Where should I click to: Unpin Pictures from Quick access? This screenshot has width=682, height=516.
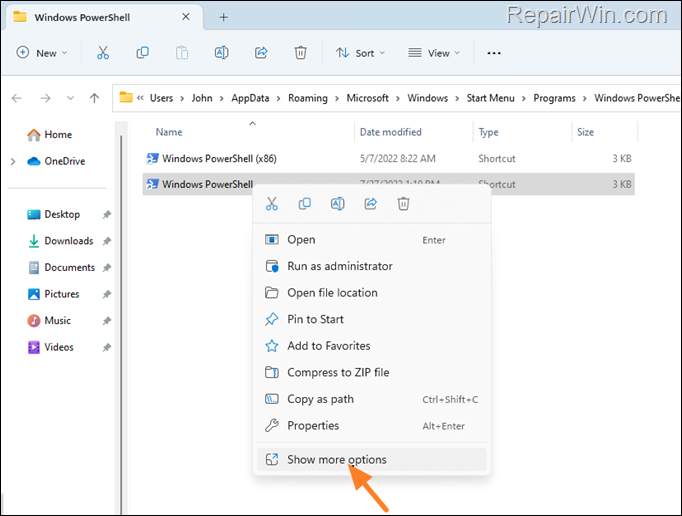(107, 294)
